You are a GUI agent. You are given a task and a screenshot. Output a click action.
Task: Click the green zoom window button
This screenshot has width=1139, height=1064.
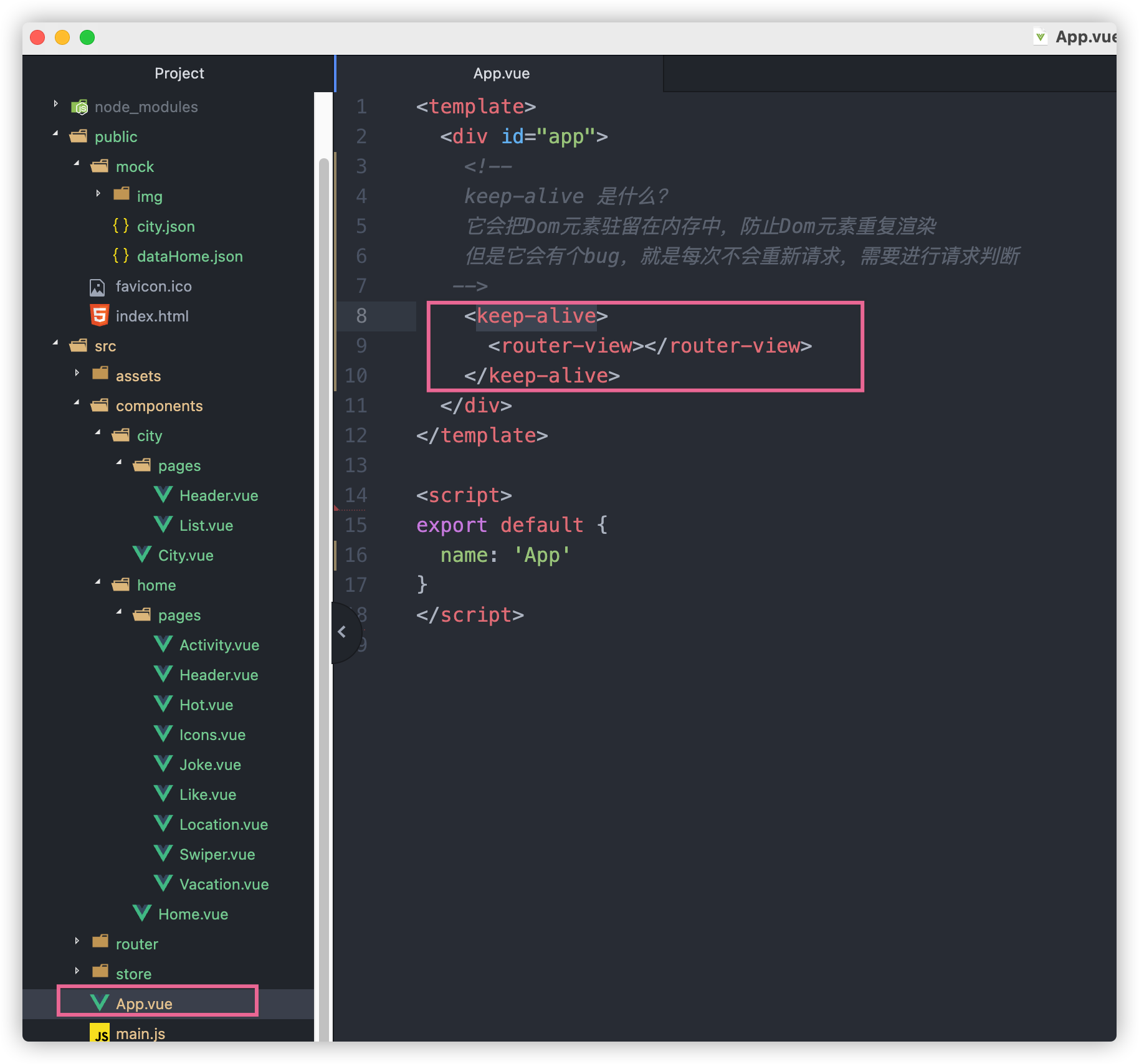point(87,37)
